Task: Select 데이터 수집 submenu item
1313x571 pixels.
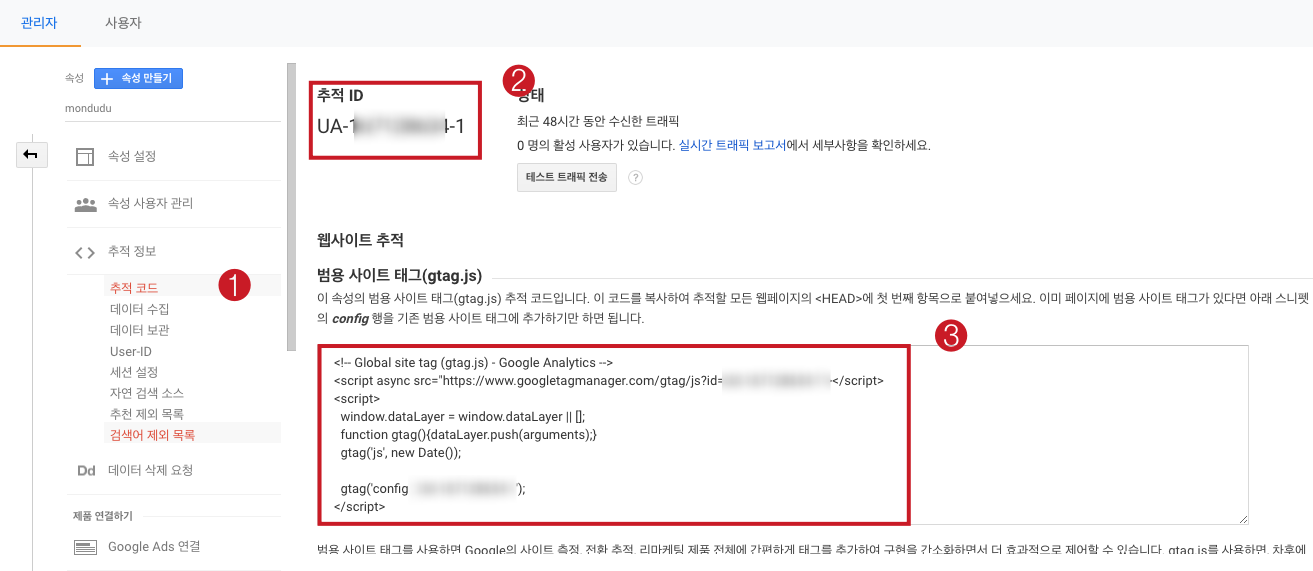Action: coord(139,309)
